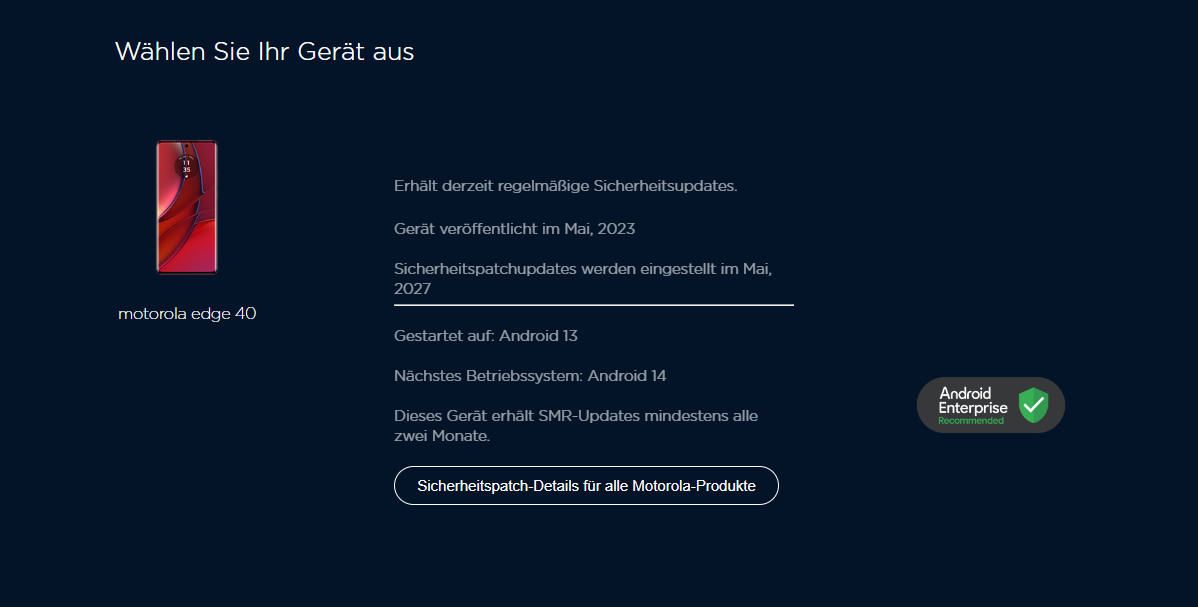Click the Nächstes Betriebssystem label
The height and width of the screenshot is (607, 1198).
(488, 376)
